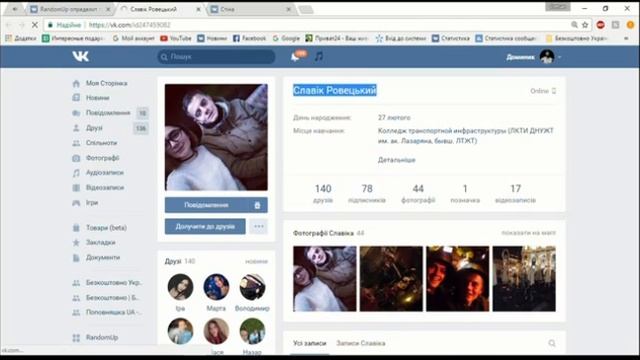Open the three-dots more actions button
The width and height of the screenshot is (640, 360).
tap(259, 226)
